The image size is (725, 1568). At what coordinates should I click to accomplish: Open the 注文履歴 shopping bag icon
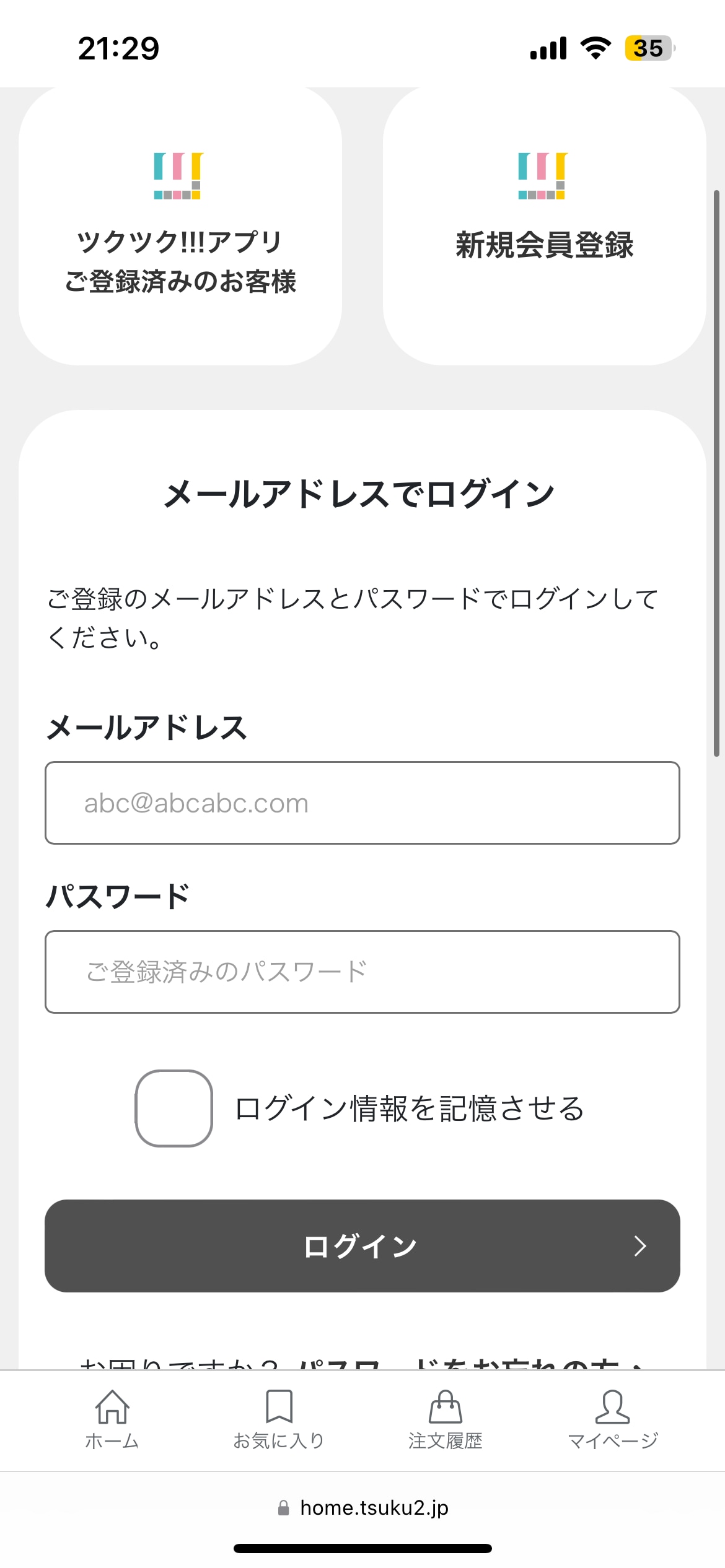pos(446,1407)
